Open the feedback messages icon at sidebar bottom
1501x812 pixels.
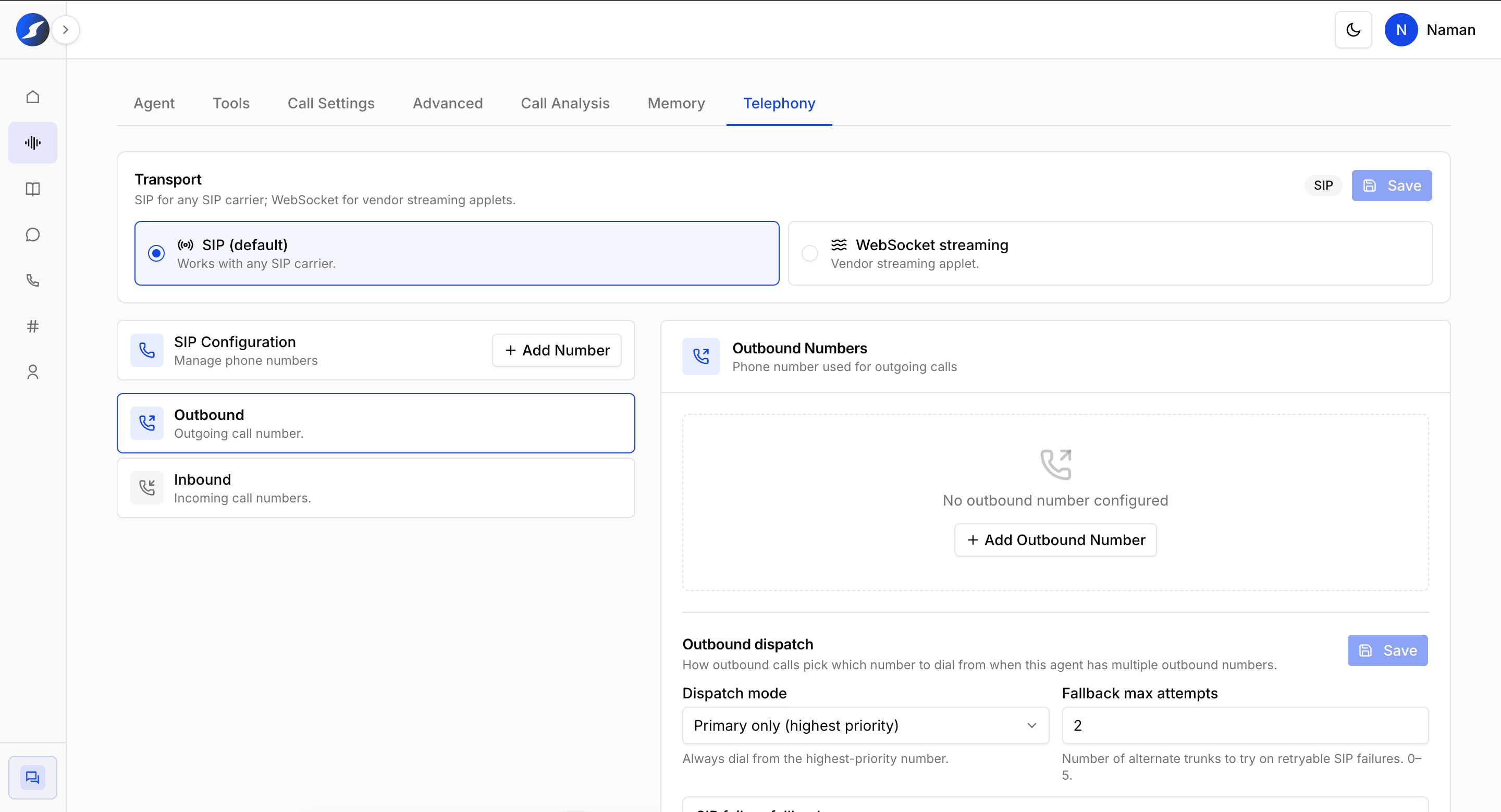(33, 777)
